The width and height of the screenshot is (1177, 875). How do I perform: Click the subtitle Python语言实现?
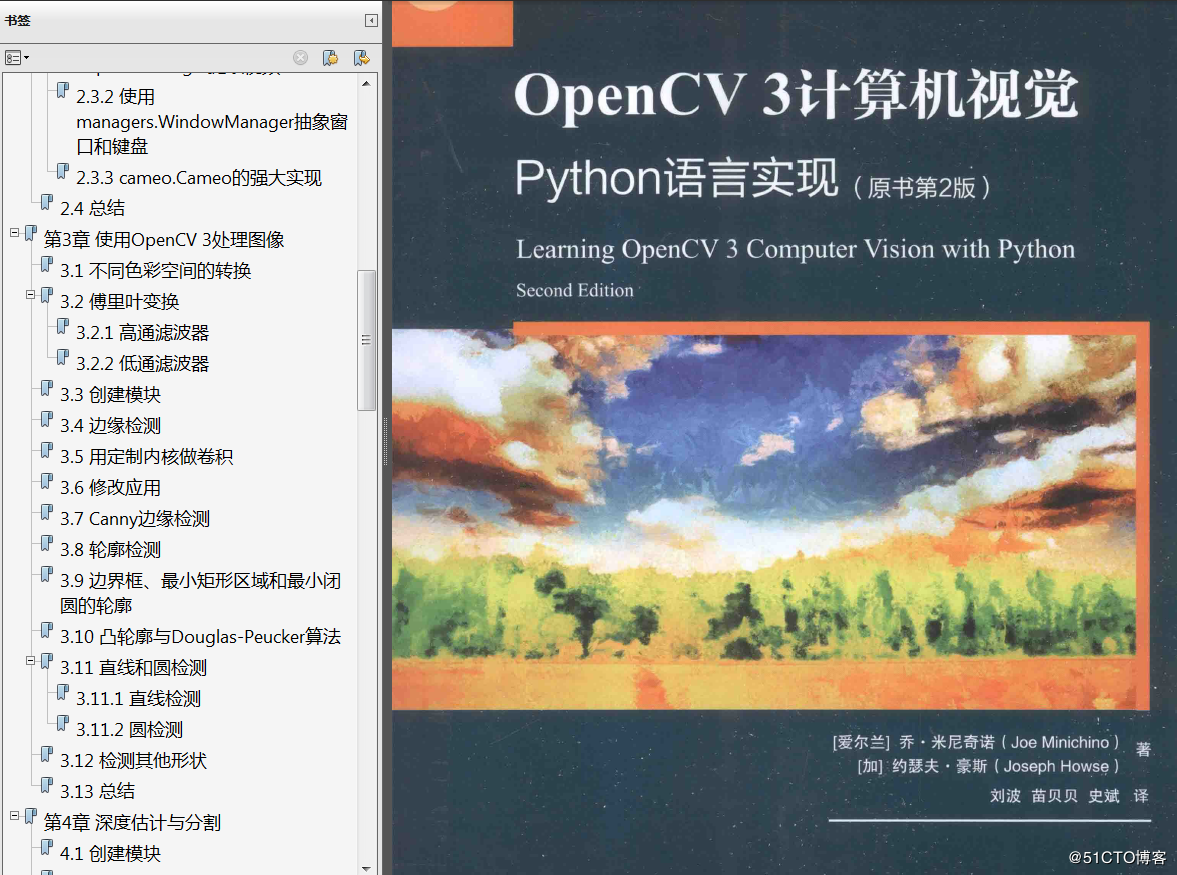676,178
